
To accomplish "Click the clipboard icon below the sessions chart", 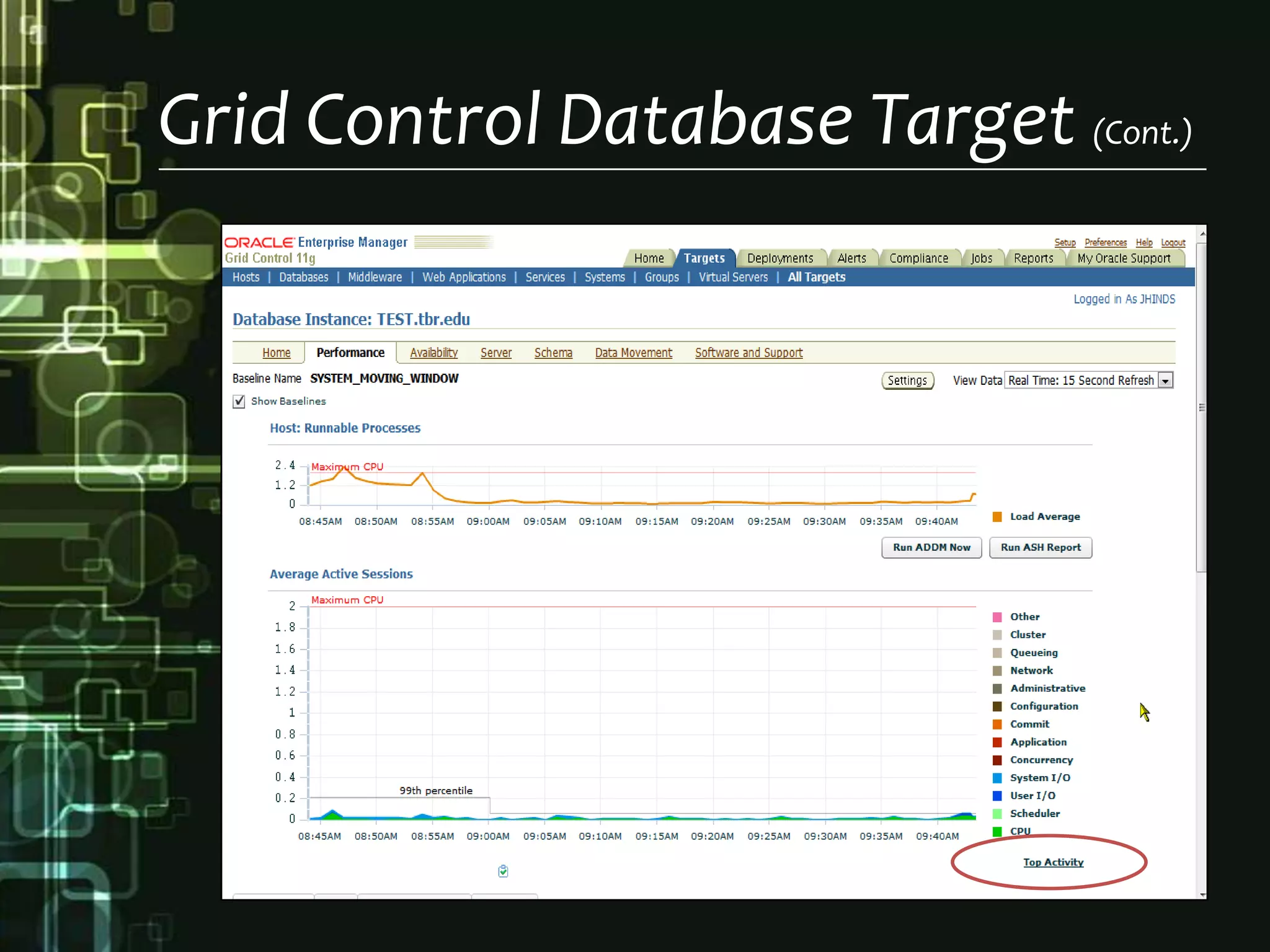I will click(x=503, y=871).
